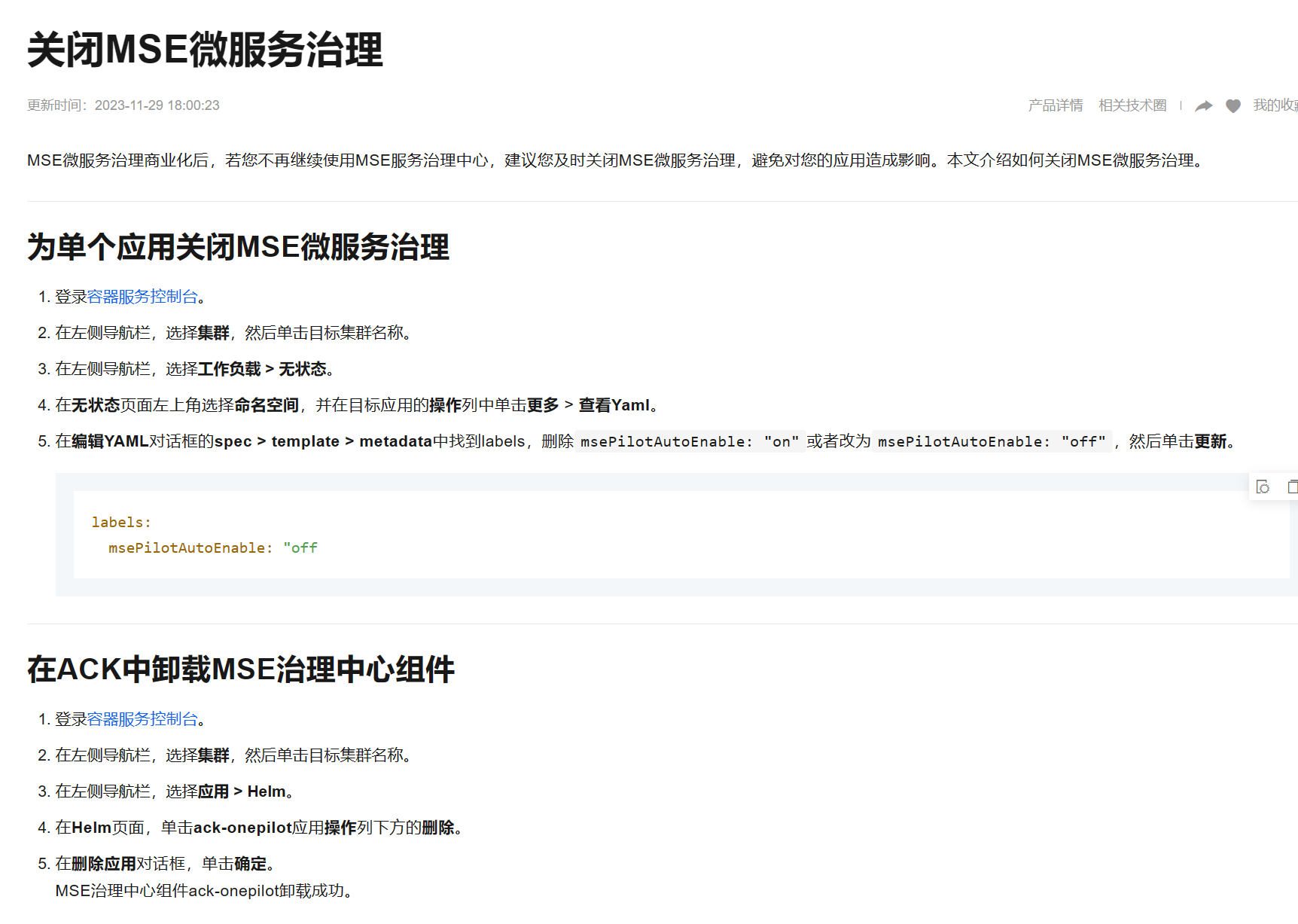
Task: Click the labels: line in code block
Action: [x=121, y=522]
